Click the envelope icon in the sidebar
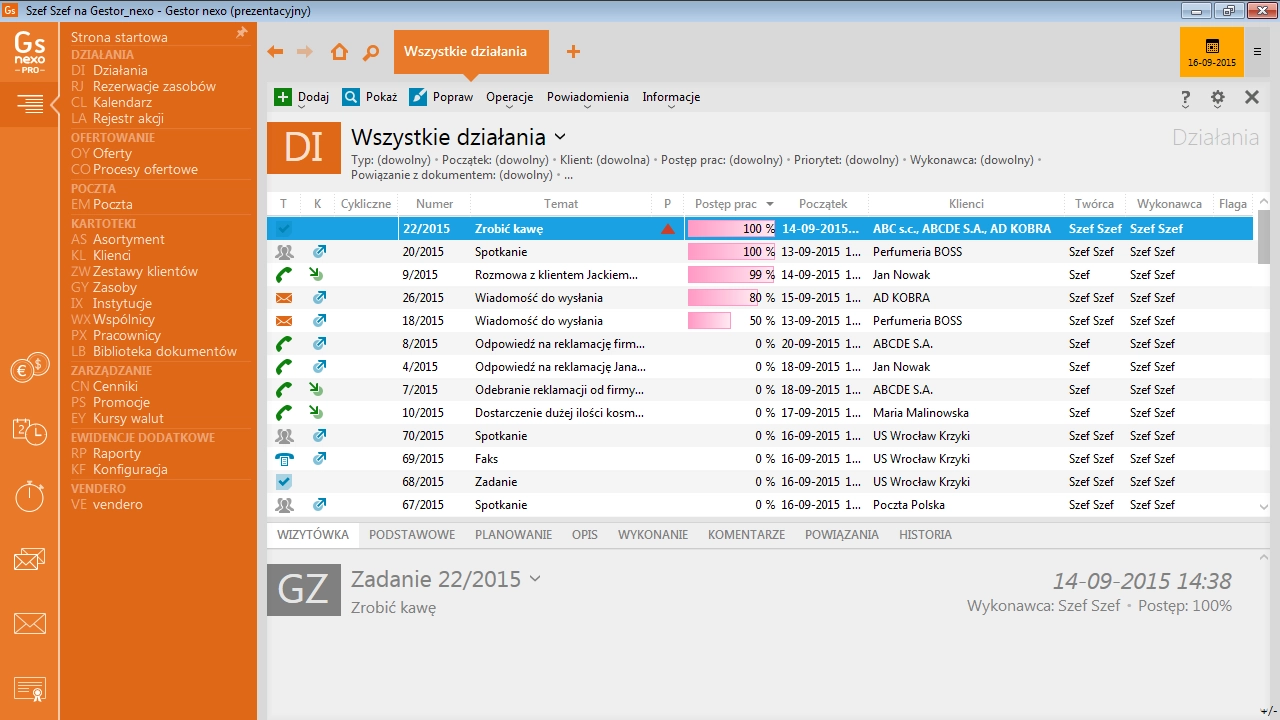The width and height of the screenshot is (1280, 720). (x=30, y=623)
